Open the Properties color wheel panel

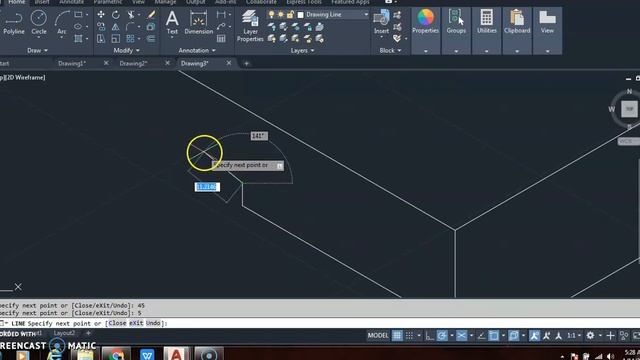425,23
